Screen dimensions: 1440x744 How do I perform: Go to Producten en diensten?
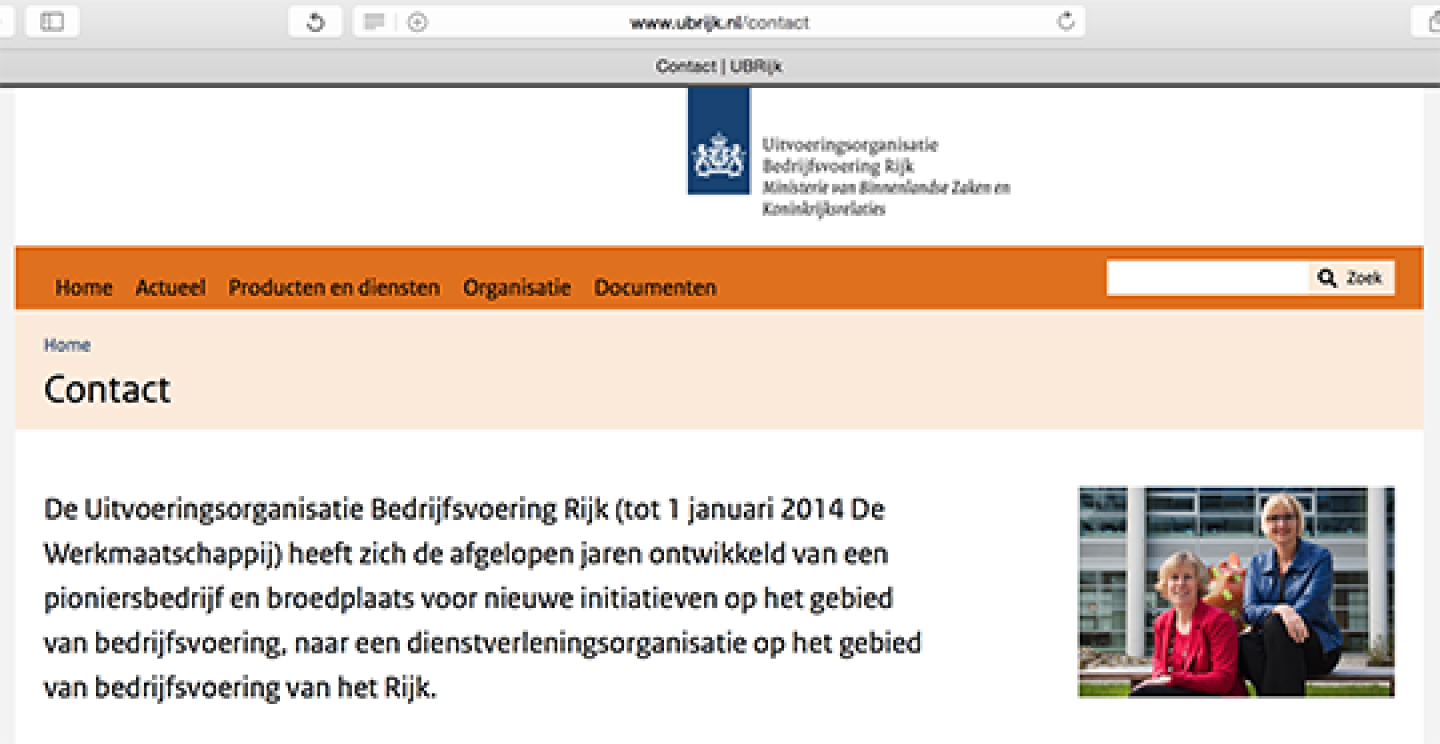pos(334,288)
